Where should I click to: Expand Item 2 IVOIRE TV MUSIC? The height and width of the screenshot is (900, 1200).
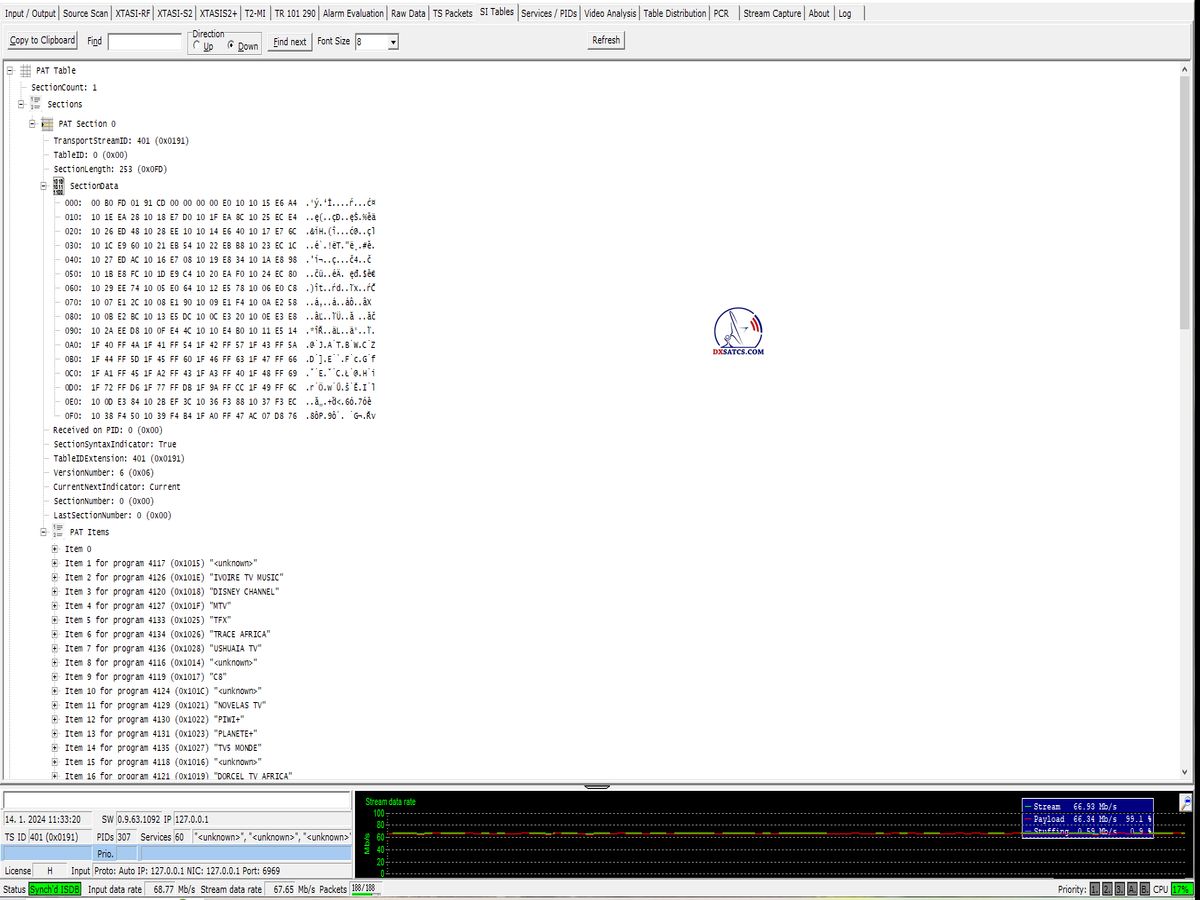point(55,578)
